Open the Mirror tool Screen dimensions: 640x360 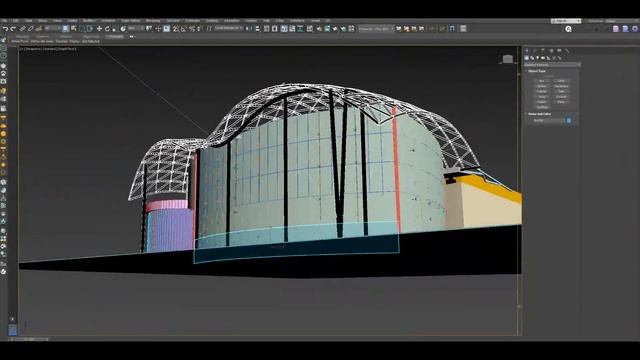(249, 29)
